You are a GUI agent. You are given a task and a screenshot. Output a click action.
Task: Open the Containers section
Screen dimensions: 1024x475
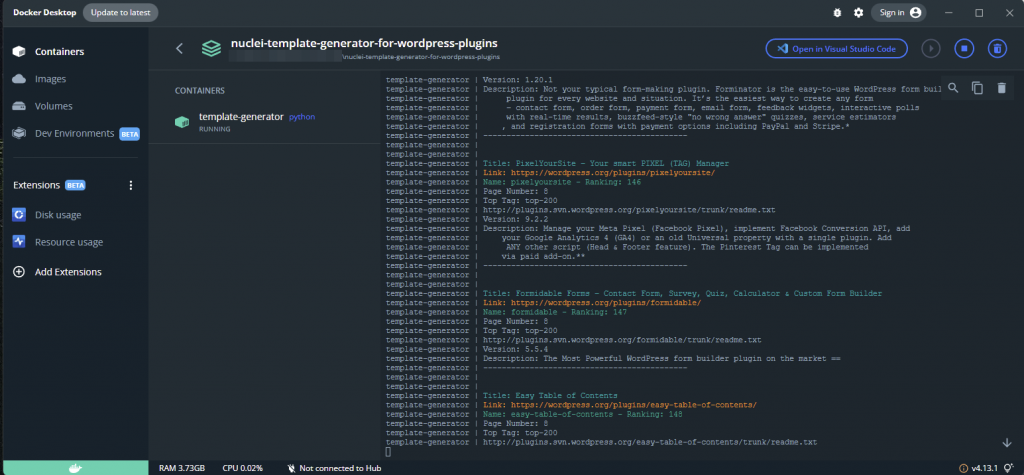(59, 52)
